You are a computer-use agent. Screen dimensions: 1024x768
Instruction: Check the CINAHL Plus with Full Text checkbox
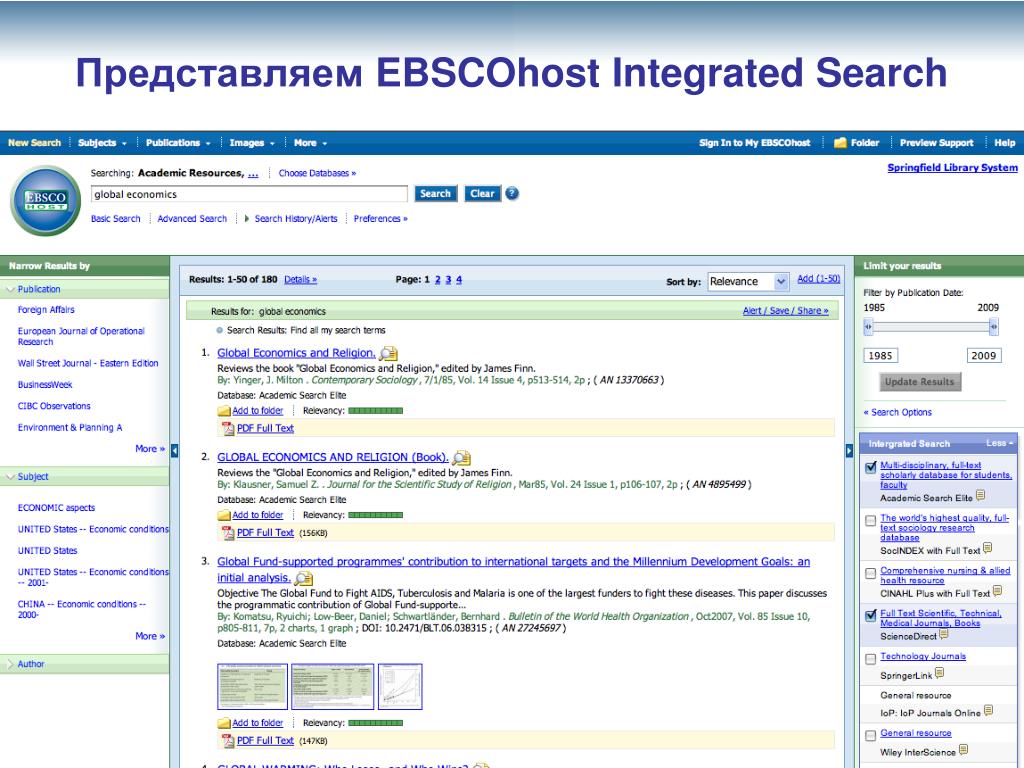(x=871, y=573)
